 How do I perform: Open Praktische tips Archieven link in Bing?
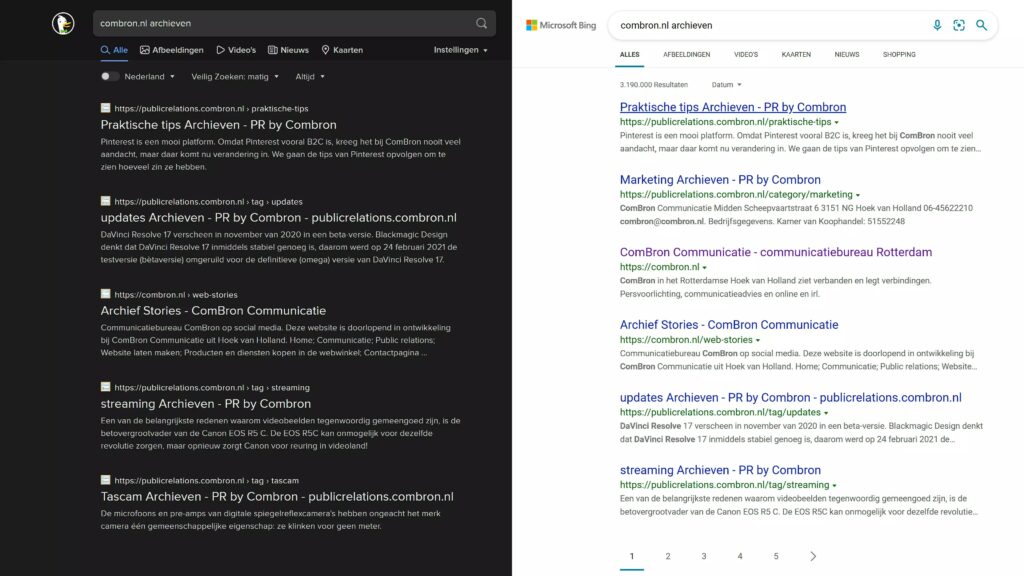[x=733, y=107]
